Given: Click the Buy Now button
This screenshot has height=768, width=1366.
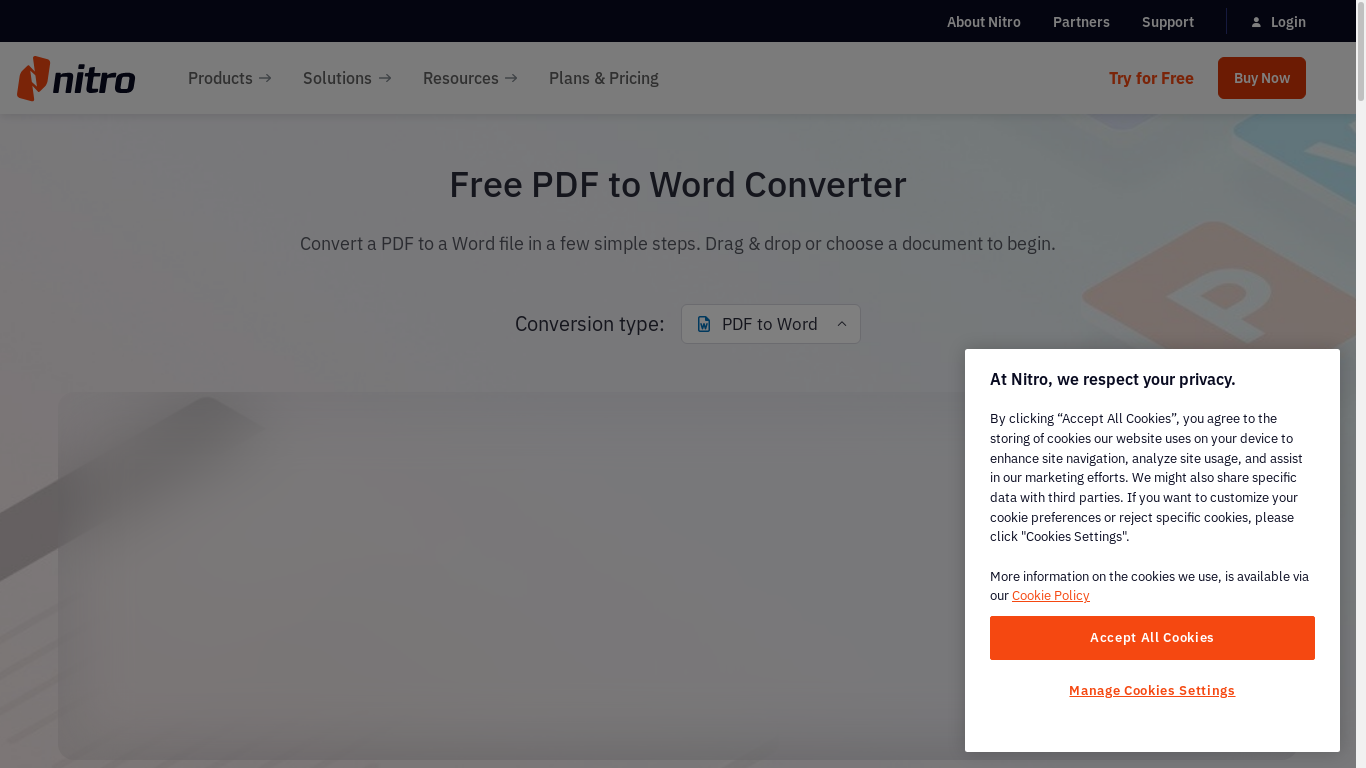Looking at the screenshot, I should pos(1262,78).
